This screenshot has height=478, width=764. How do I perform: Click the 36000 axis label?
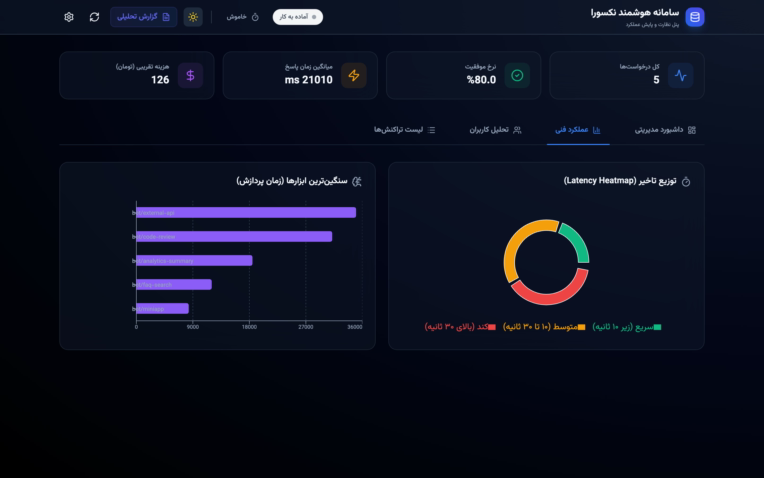pos(355,327)
